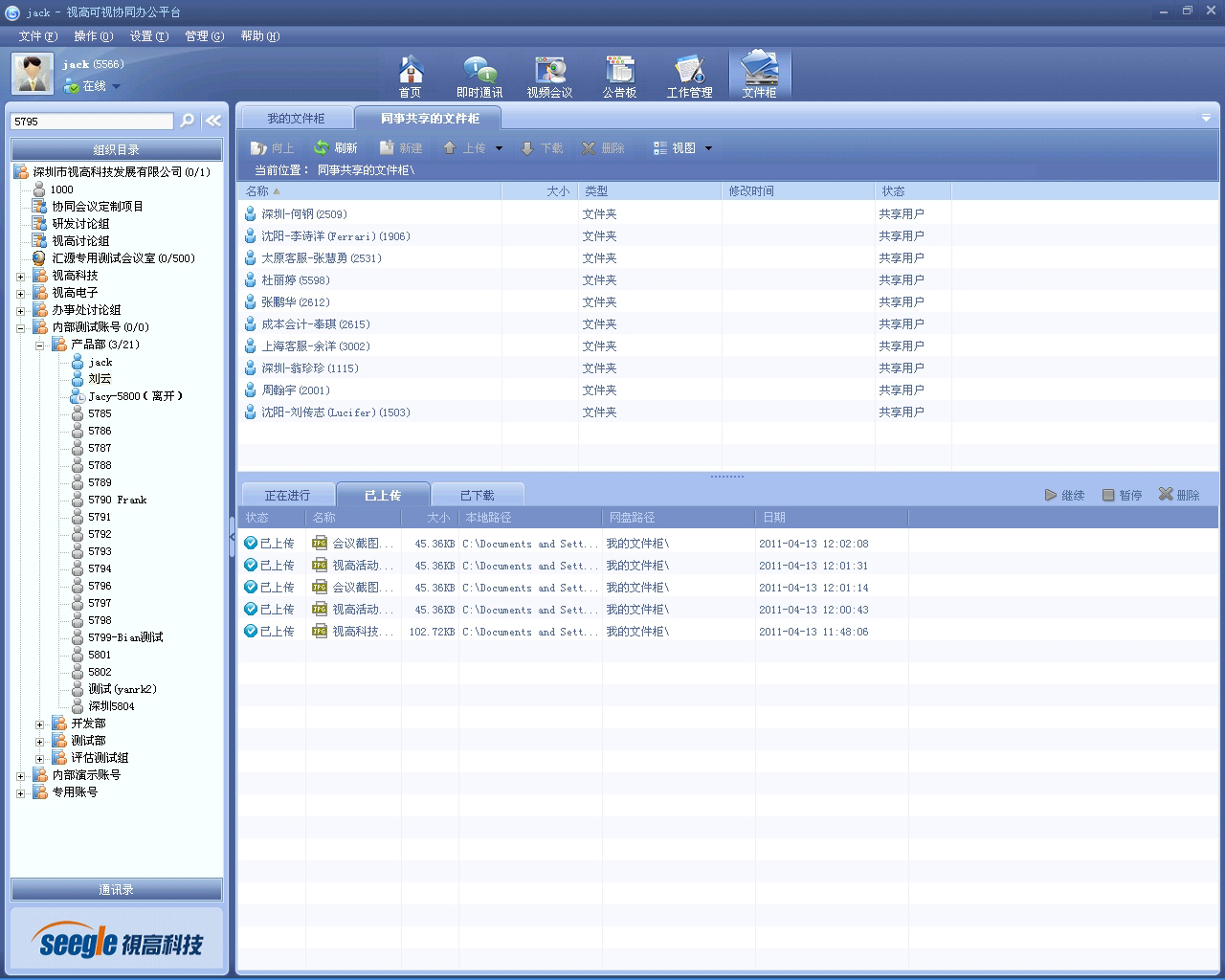Expand the 视高电子 tree node
The width and height of the screenshot is (1225, 980).
21,294
